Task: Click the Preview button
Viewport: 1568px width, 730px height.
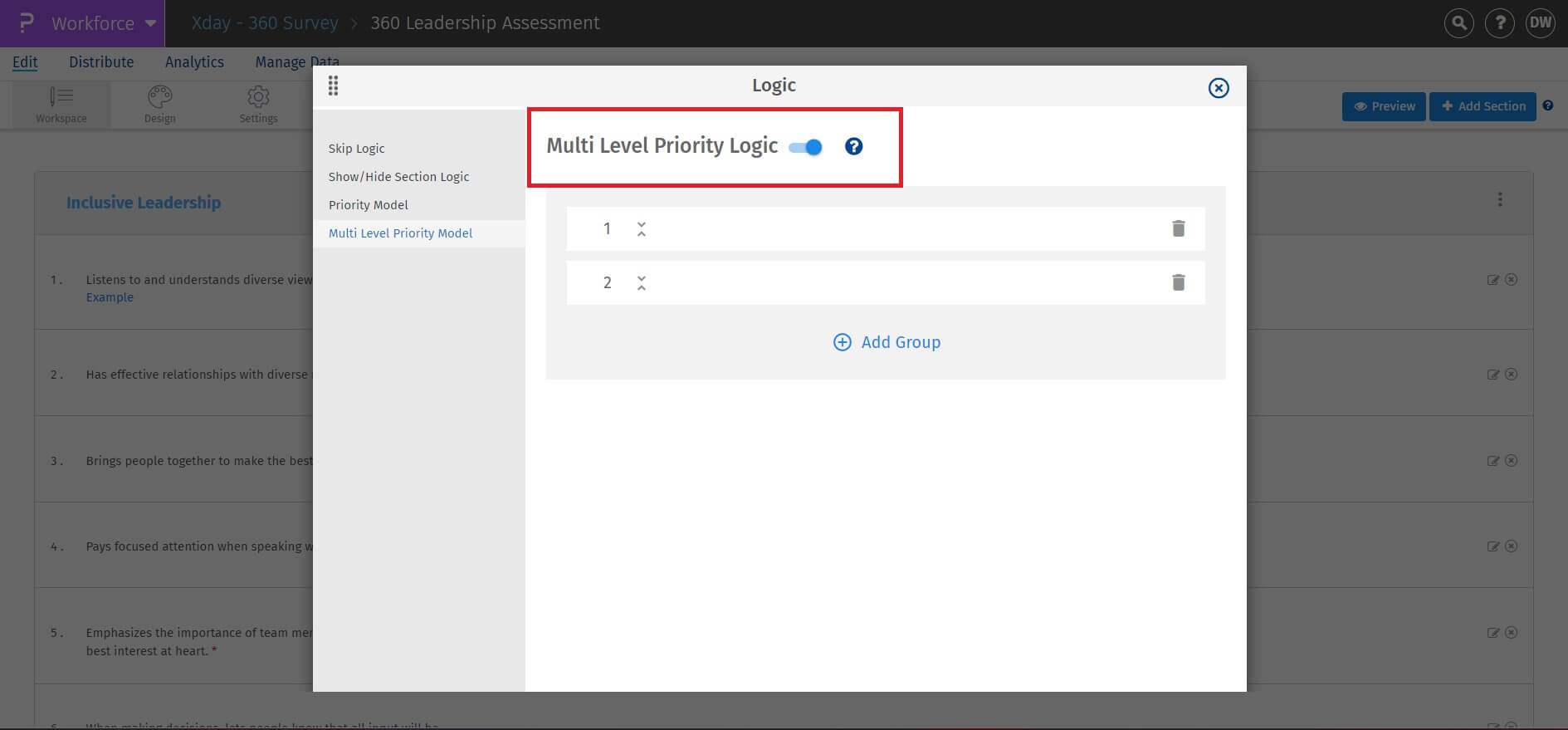Action: click(1384, 106)
